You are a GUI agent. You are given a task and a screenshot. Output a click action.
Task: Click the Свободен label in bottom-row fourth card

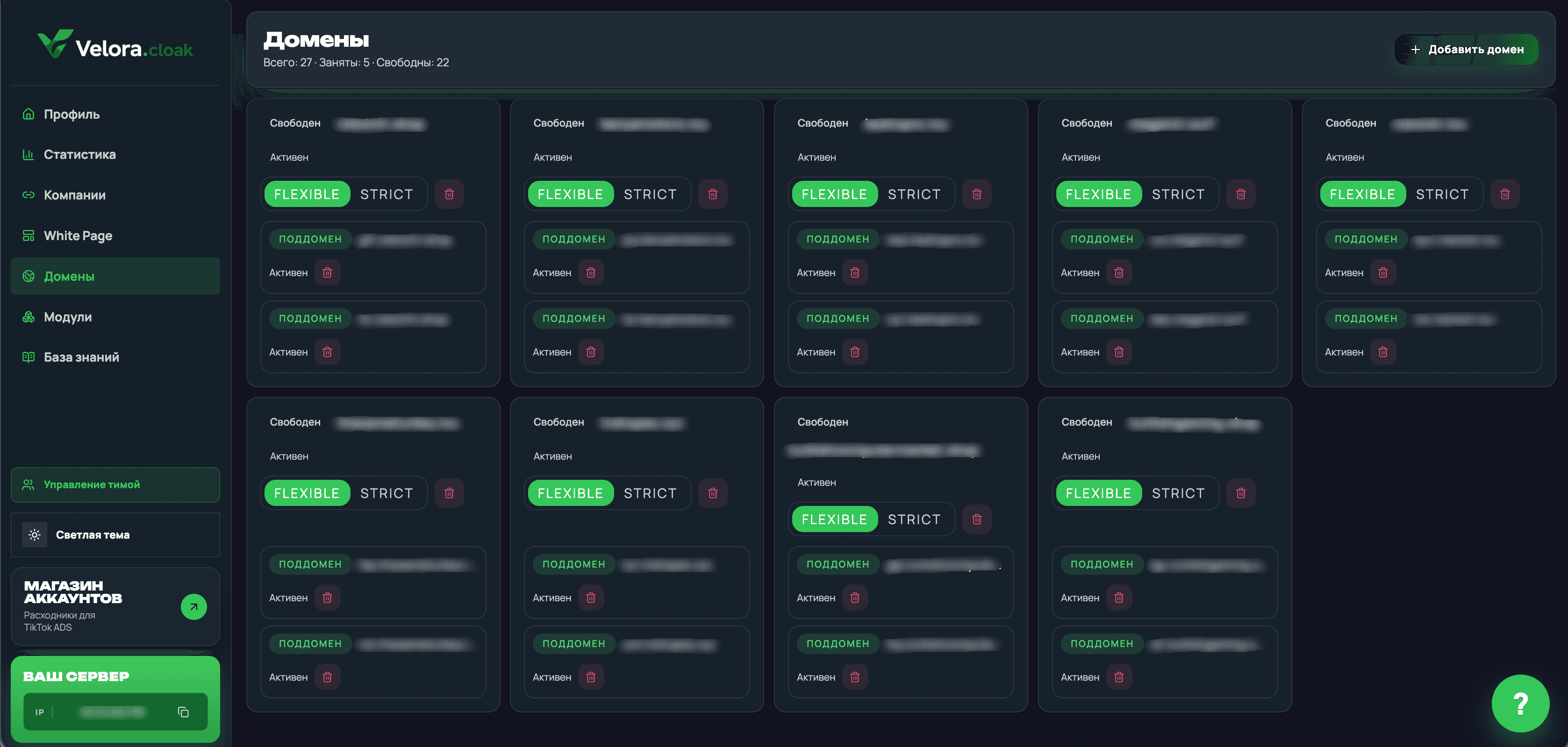point(1087,421)
